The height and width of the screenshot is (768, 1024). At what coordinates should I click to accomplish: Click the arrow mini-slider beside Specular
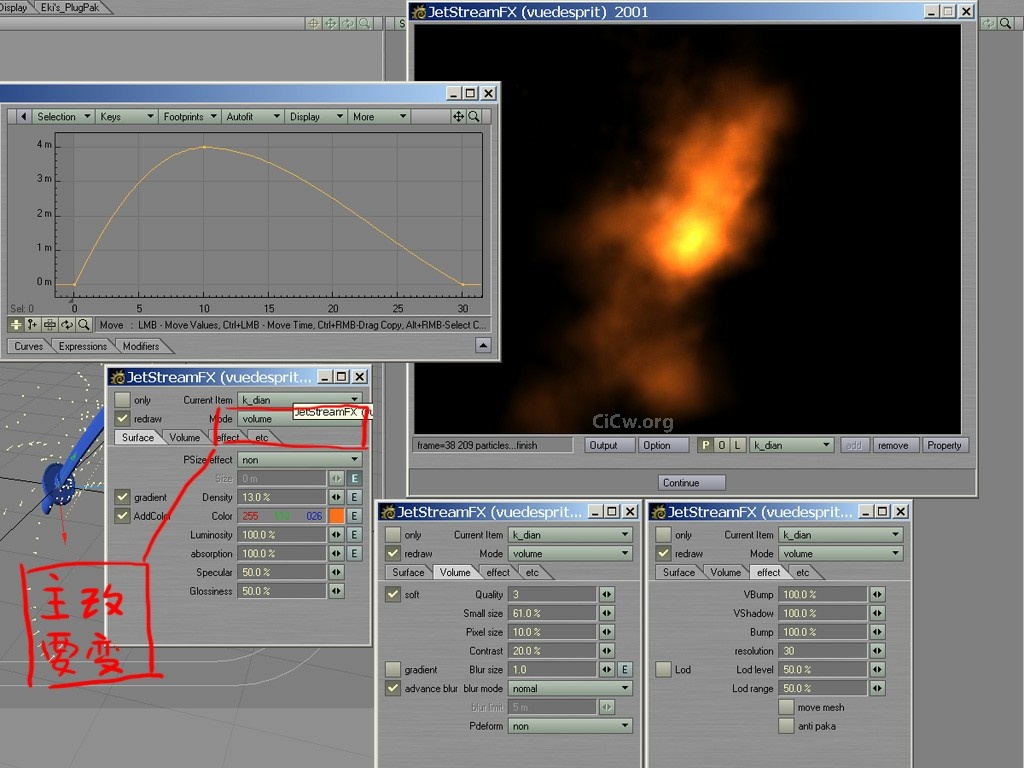coord(336,573)
